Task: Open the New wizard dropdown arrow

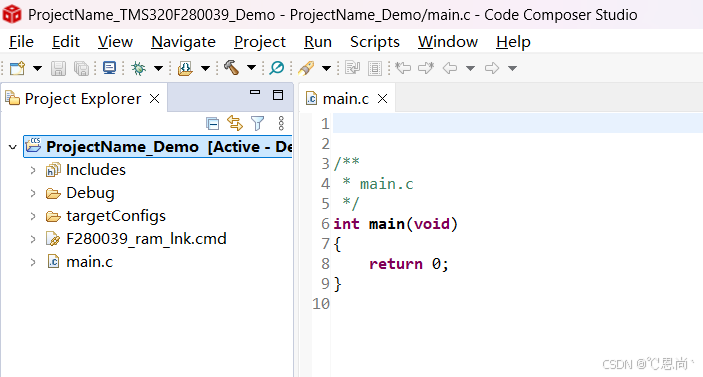Action: tap(37, 69)
